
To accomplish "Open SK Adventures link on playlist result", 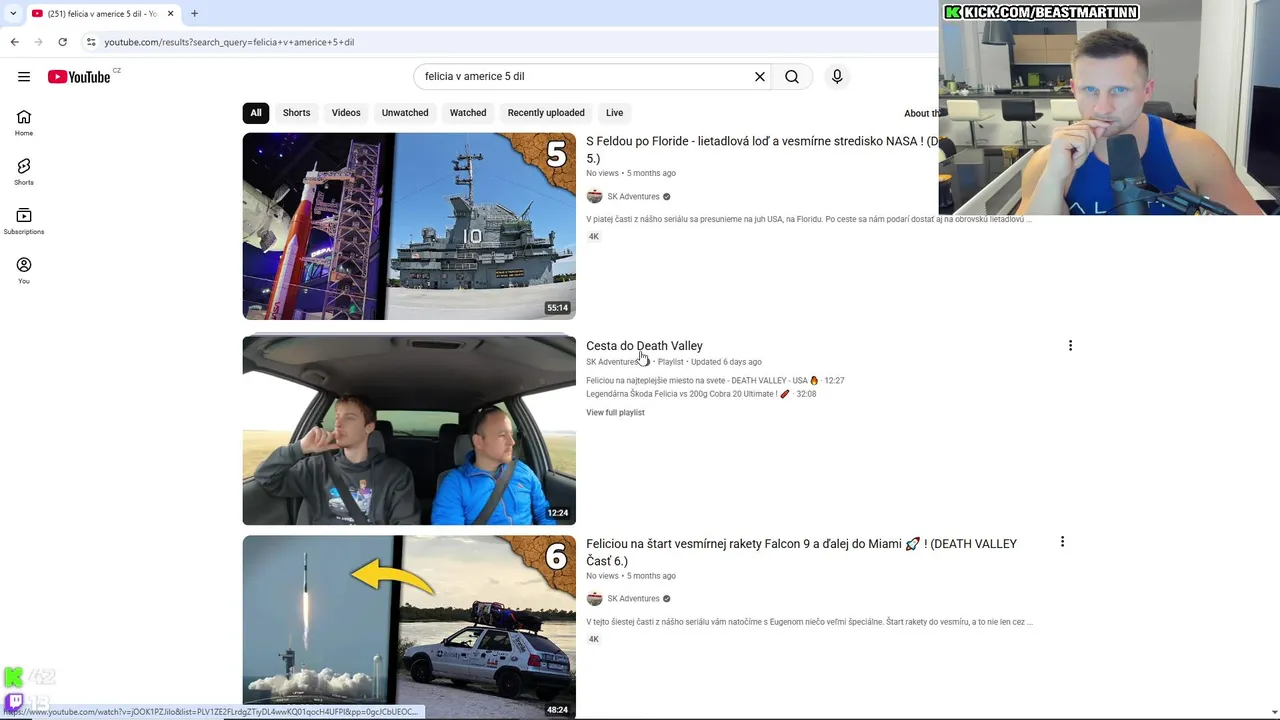I will pos(612,362).
